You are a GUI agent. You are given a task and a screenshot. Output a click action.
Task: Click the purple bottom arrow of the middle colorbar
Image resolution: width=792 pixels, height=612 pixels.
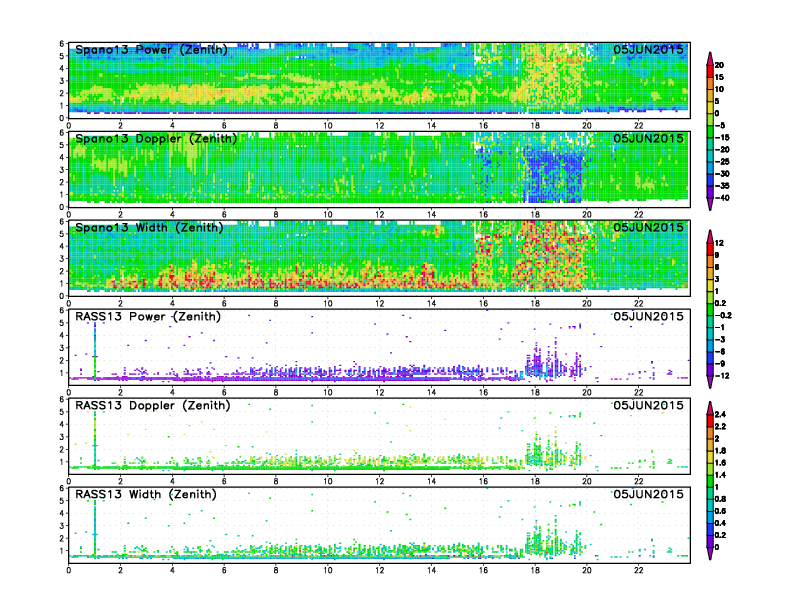(710, 382)
